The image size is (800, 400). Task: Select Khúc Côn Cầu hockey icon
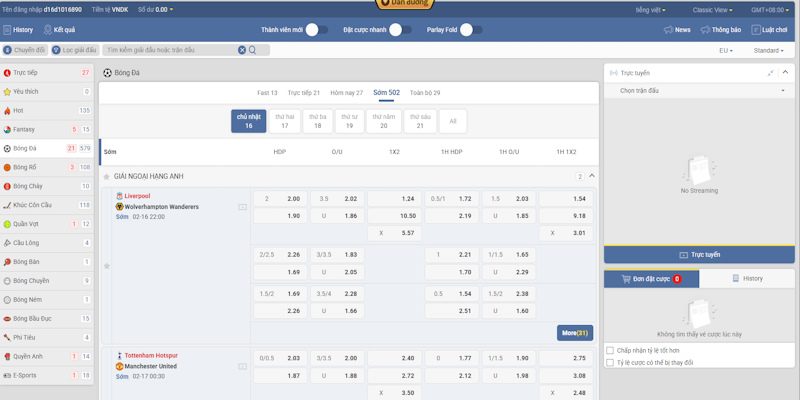(x=7, y=205)
